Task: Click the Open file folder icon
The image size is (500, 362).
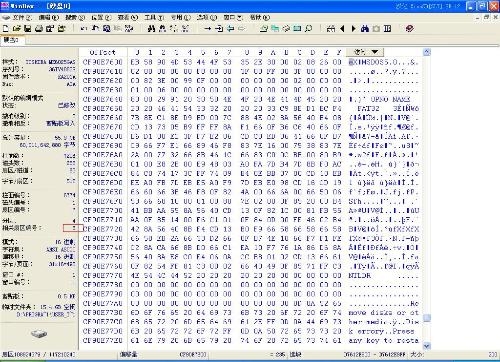Action: [17, 29]
